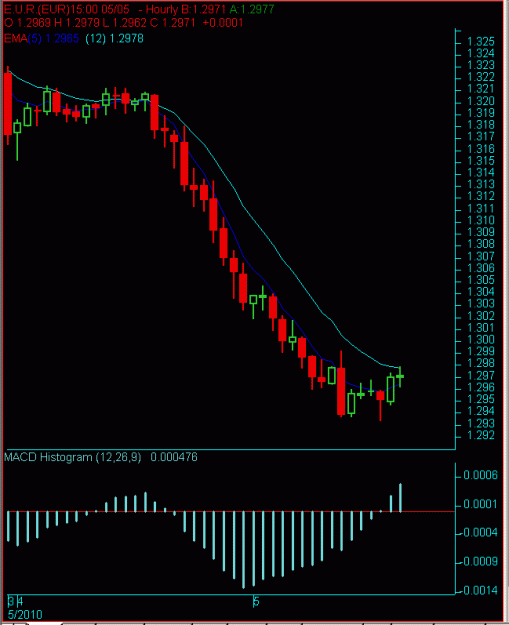Click the MACD value 0.000476
Image resolution: width=509 pixels, height=625 pixels.
click(174, 457)
